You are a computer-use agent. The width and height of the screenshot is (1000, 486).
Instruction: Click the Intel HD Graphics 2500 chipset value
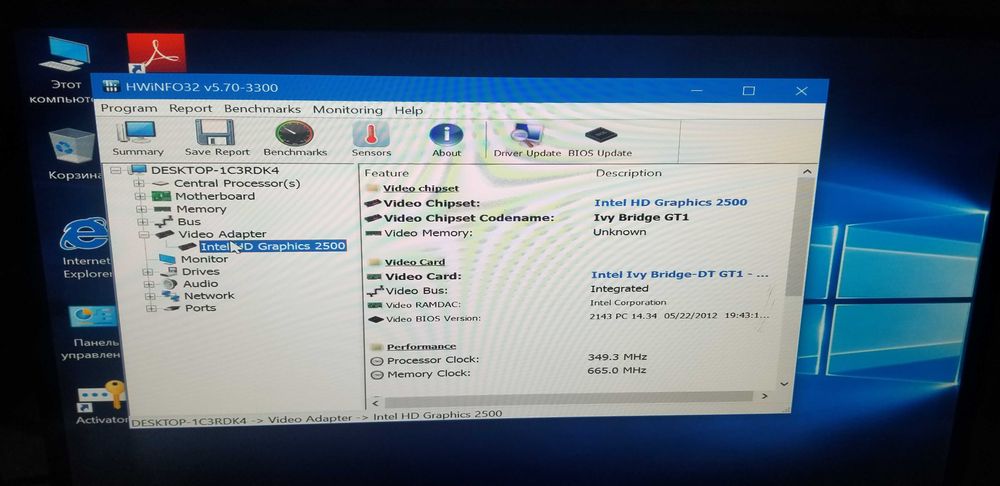[x=670, y=203]
